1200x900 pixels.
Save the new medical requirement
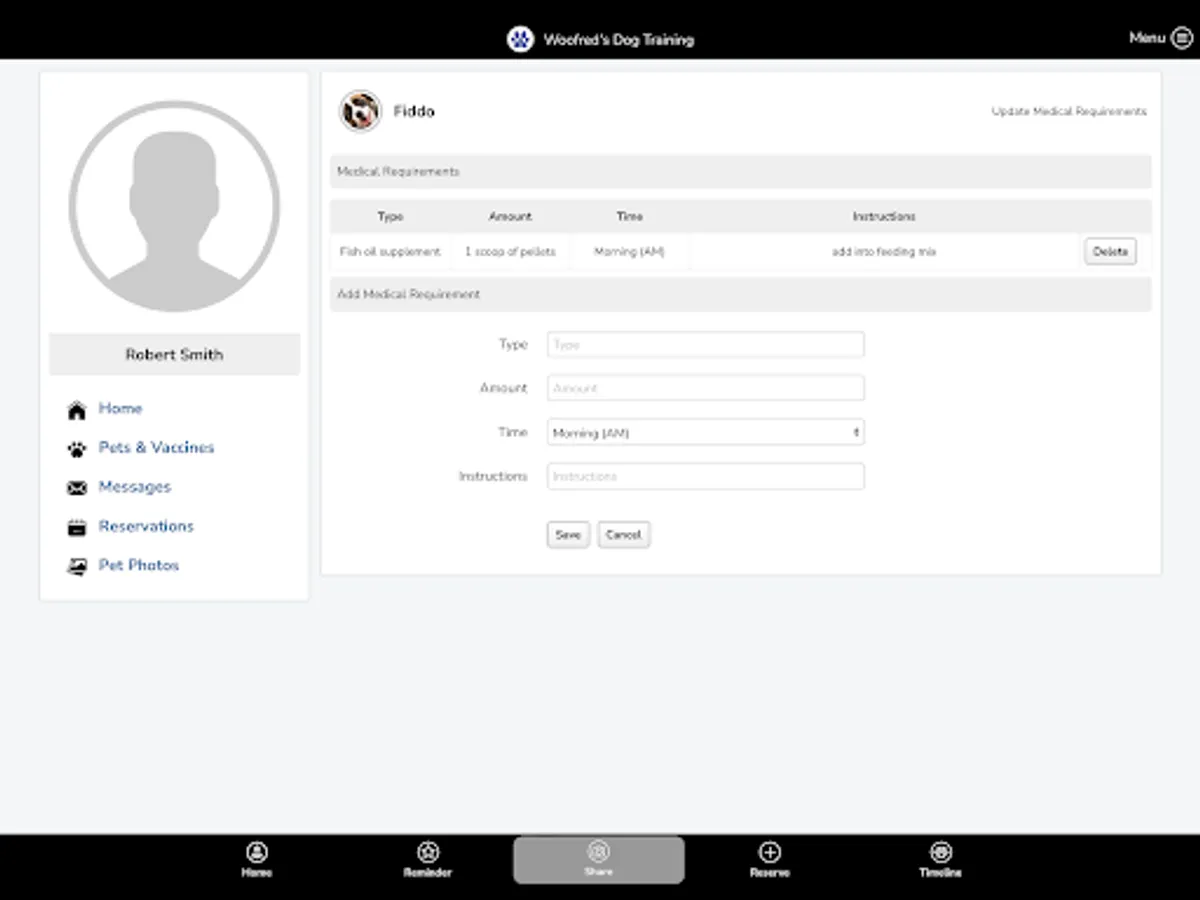(x=567, y=534)
